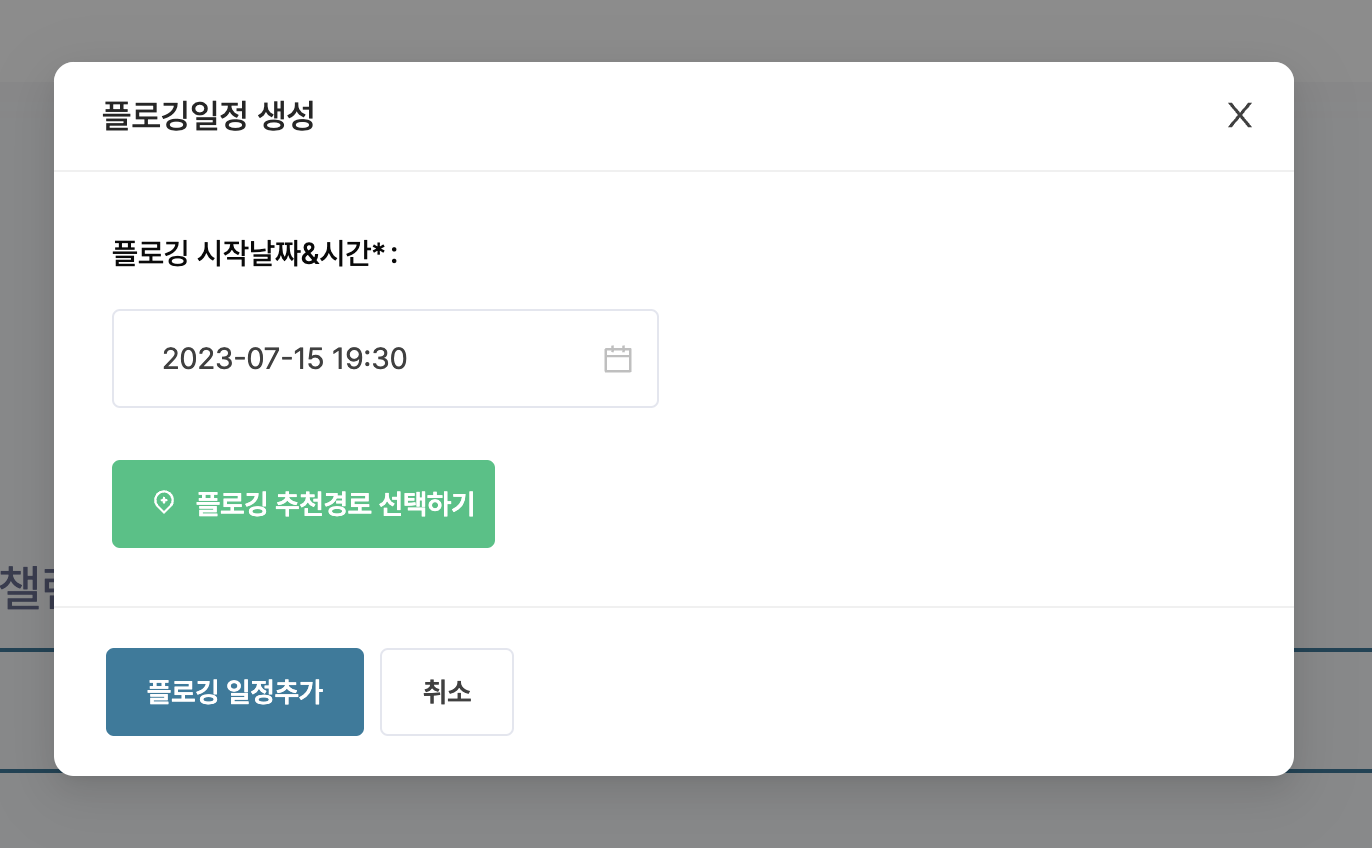Tap the calendar glyph at the input's right edge
Image resolution: width=1372 pixels, height=848 pixels.
618,358
